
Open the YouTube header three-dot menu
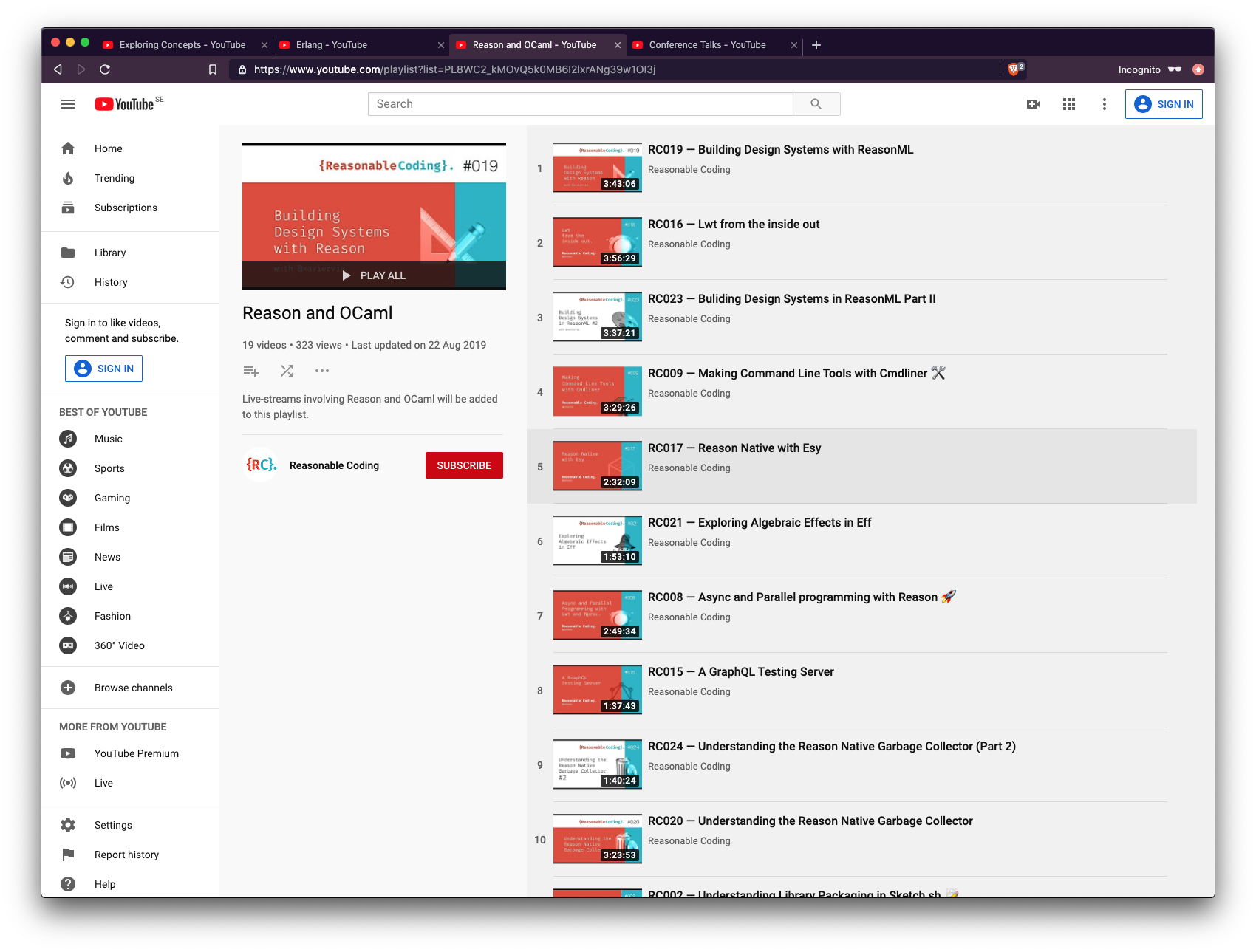tap(1104, 104)
